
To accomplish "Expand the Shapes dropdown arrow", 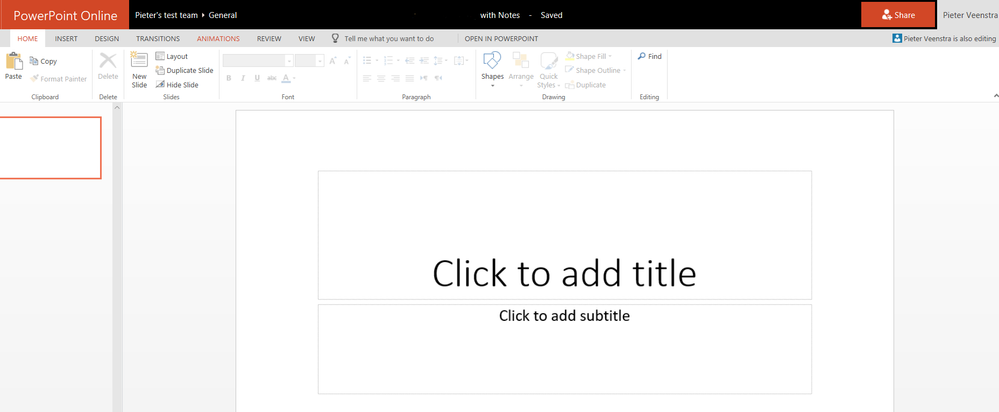I will click(492, 85).
